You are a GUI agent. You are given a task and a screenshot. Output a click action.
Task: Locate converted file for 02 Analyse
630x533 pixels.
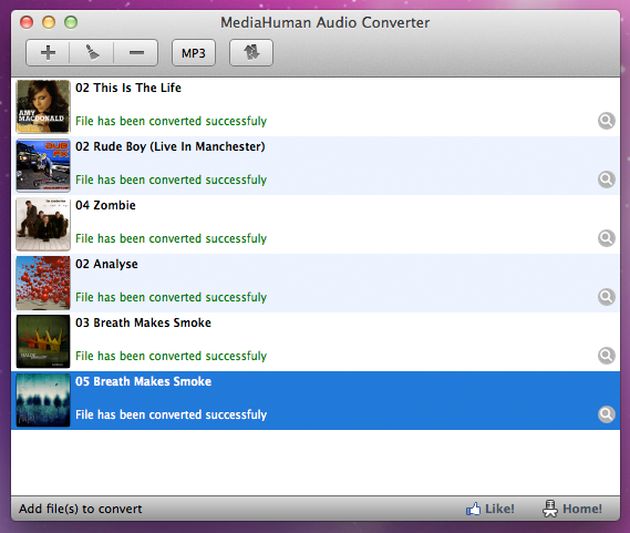coord(606,296)
